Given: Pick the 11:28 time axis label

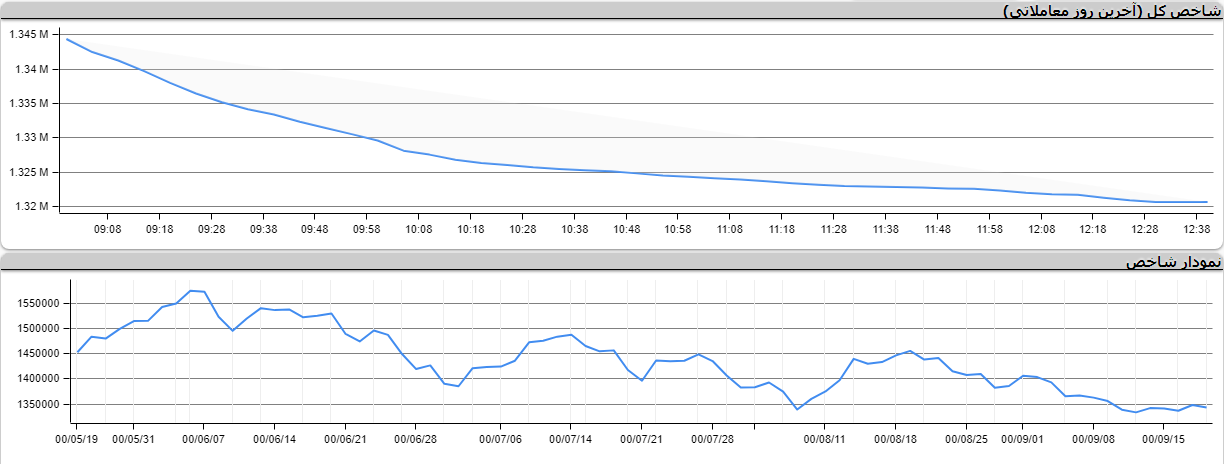Looking at the screenshot, I should coord(833,229).
